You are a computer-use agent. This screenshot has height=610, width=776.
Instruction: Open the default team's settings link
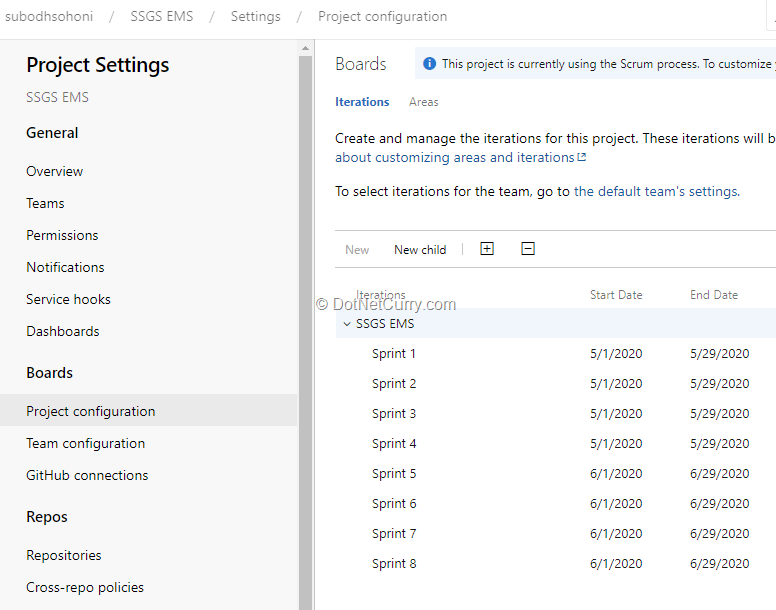pyautogui.click(x=657, y=191)
